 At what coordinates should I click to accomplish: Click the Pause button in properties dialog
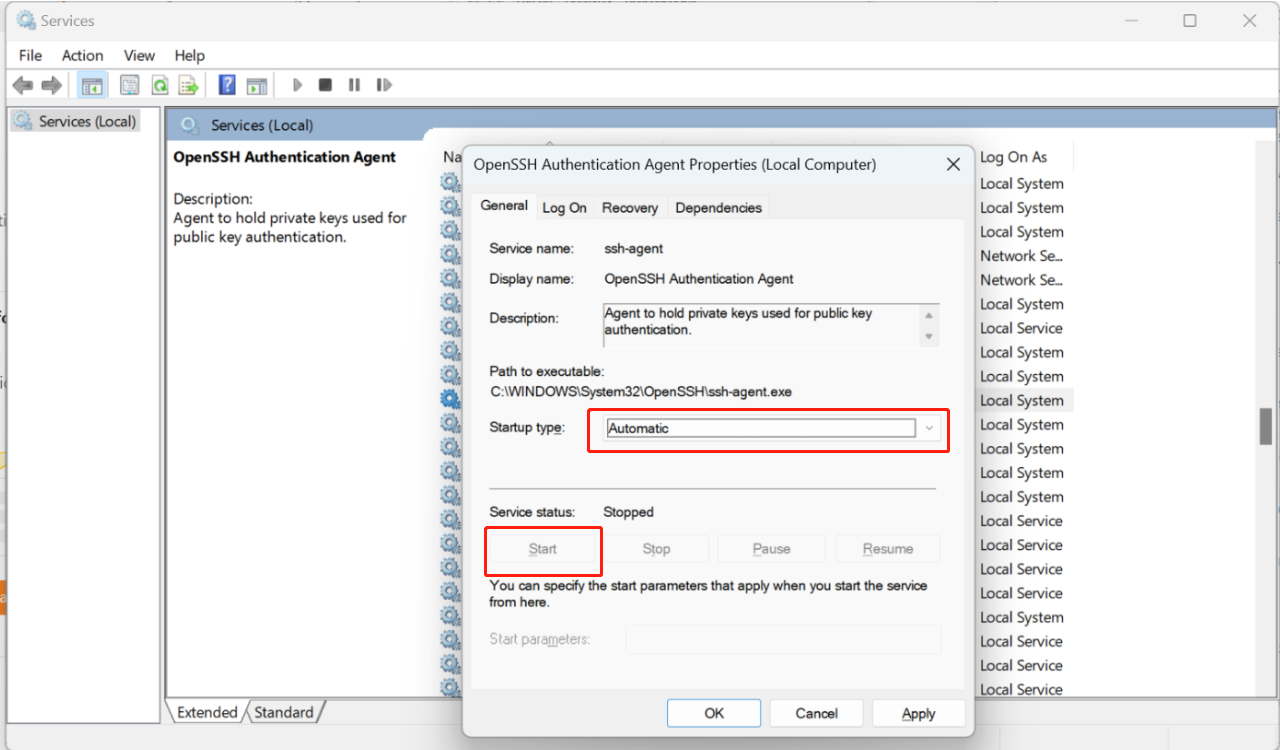tap(771, 549)
